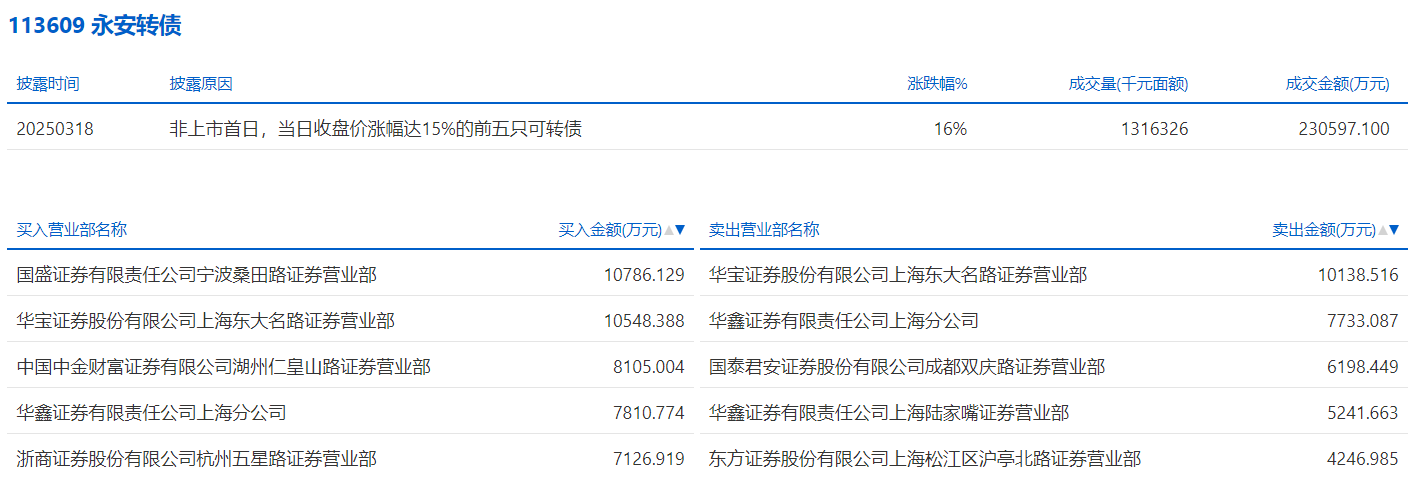Select seller 华鑫证券上海陆家嘴证券营业部
Screen dimensions: 1417x478
[889, 412]
